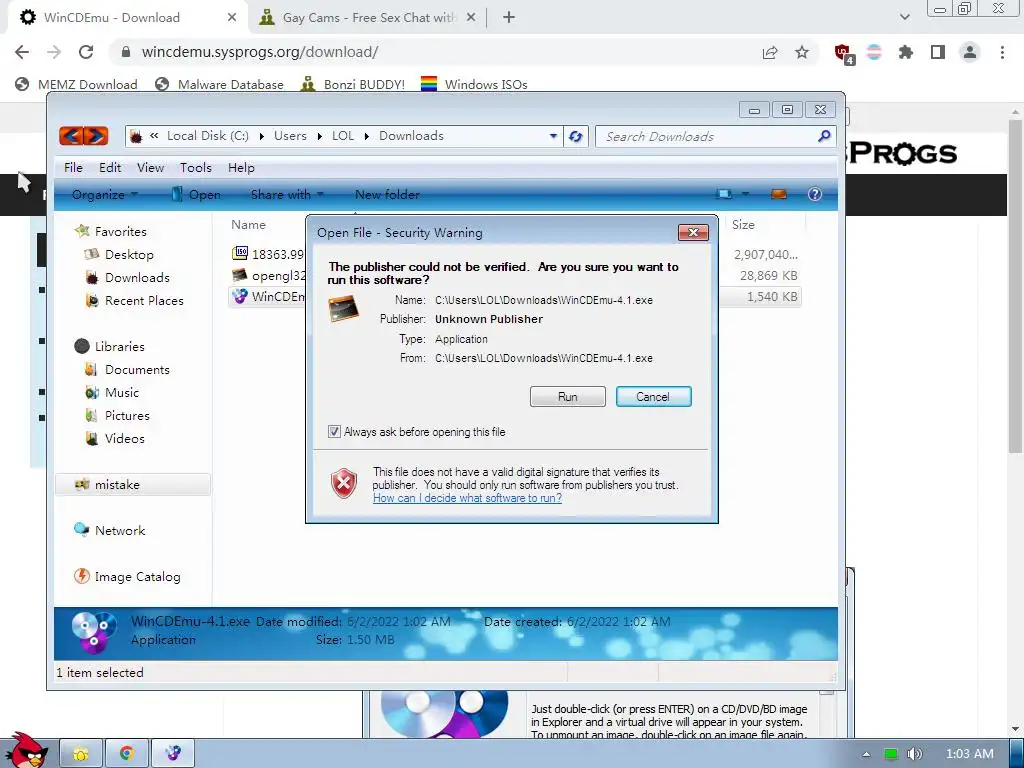The image size is (1024, 768).
Task: Open the MEMZ Download bookmark
Action: pos(76,84)
